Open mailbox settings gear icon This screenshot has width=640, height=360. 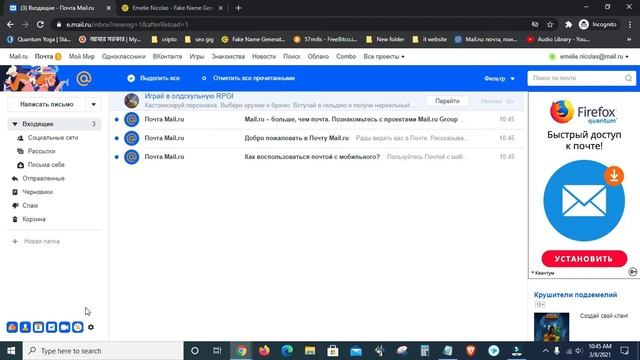[x=91, y=327]
